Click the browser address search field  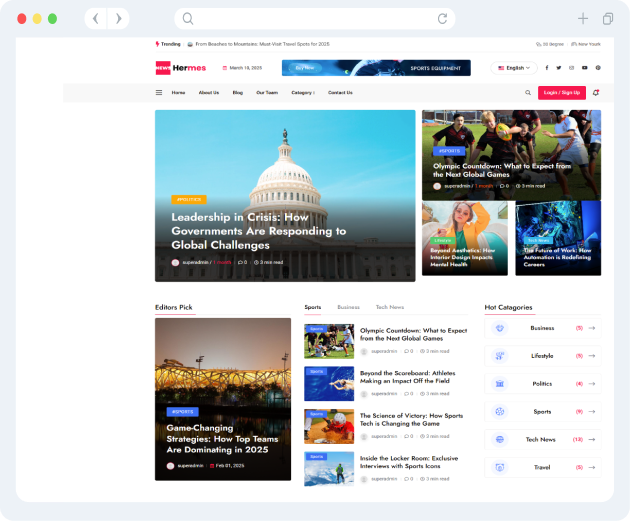(x=315, y=18)
